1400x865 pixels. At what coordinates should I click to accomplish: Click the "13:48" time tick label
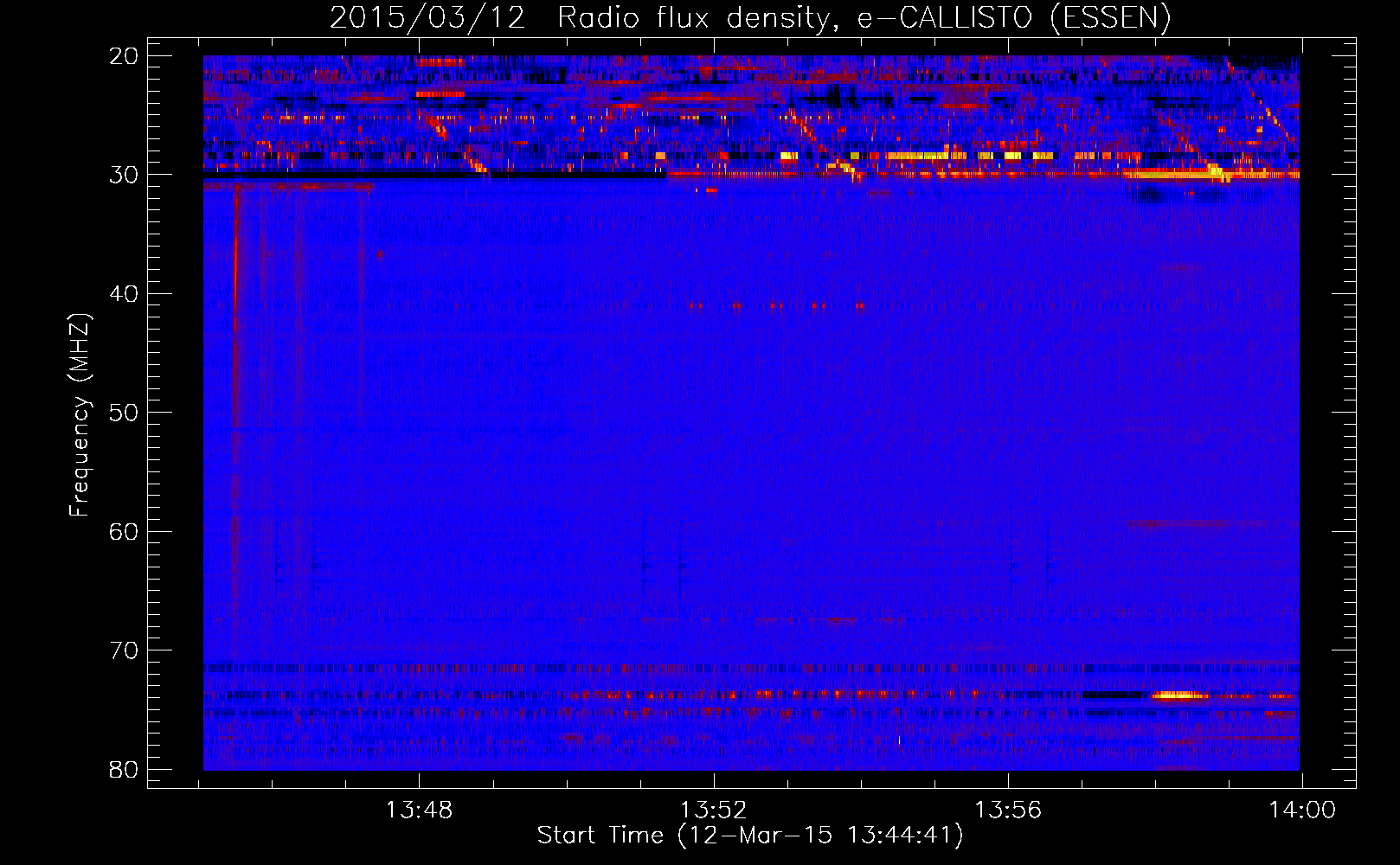pos(419,811)
